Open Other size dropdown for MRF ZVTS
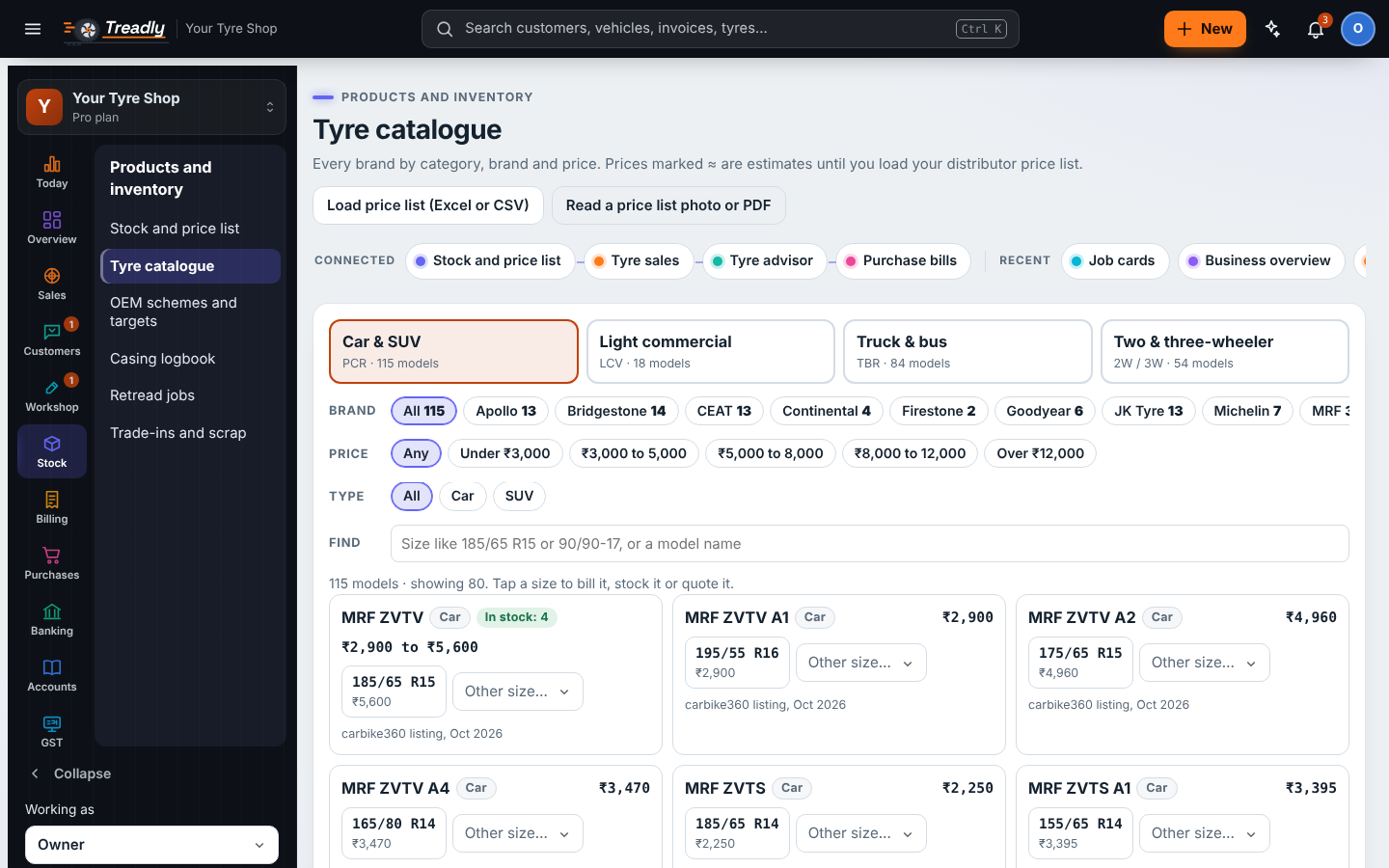Screen dimensions: 1389x868 861,833
